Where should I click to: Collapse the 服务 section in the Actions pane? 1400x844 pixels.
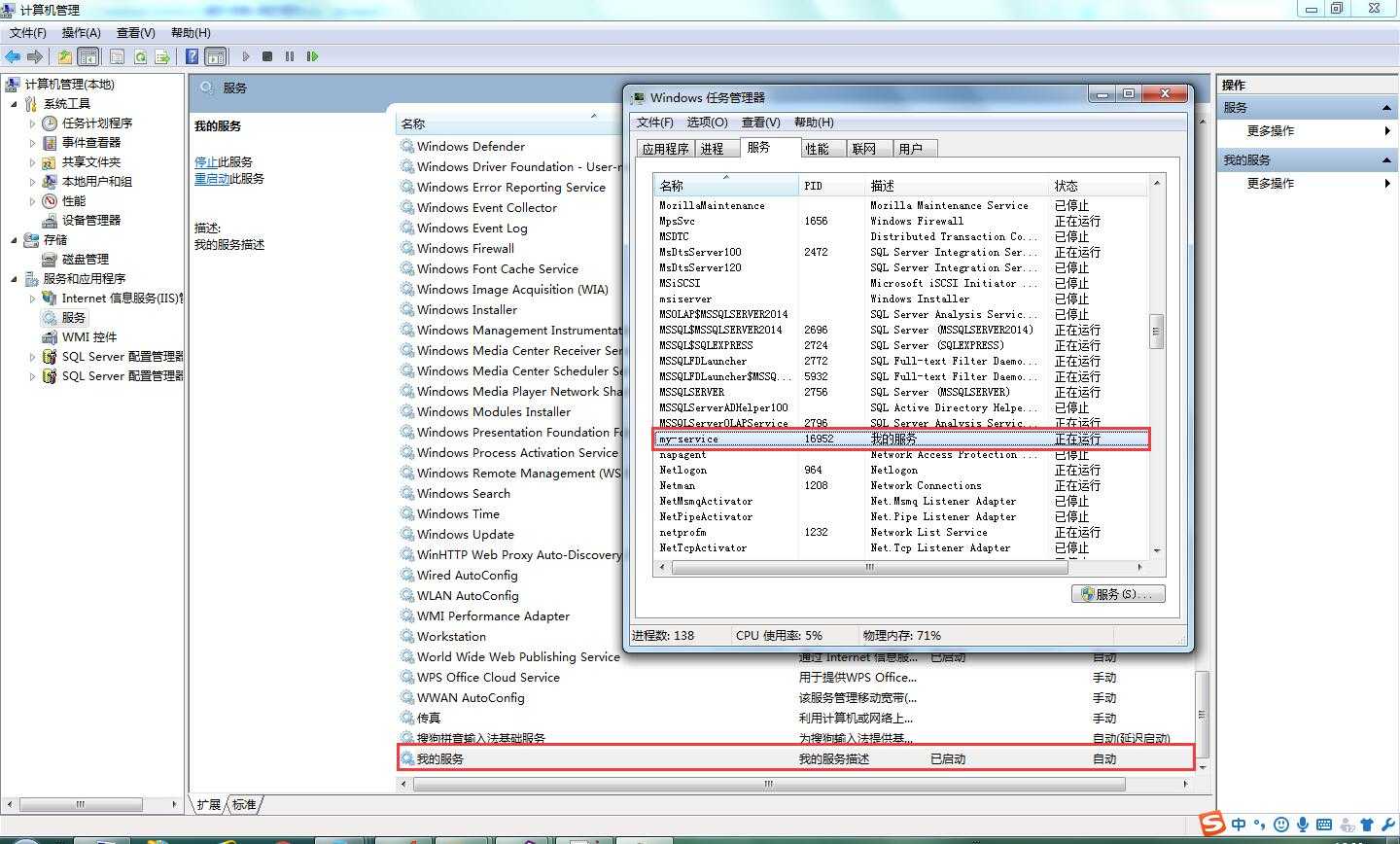[x=1386, y=107]
